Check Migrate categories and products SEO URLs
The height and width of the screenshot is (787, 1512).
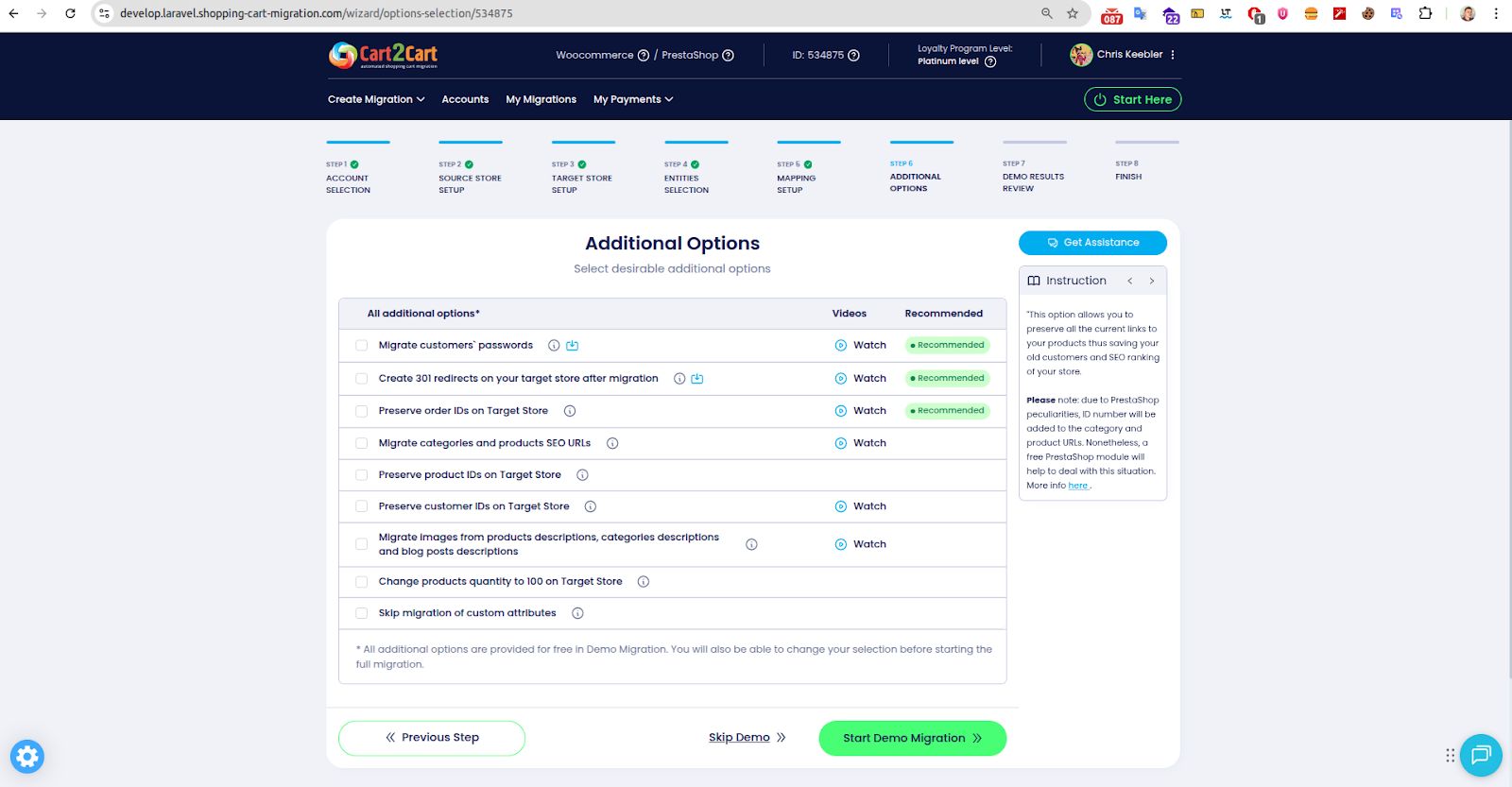(x=362, y=443)
